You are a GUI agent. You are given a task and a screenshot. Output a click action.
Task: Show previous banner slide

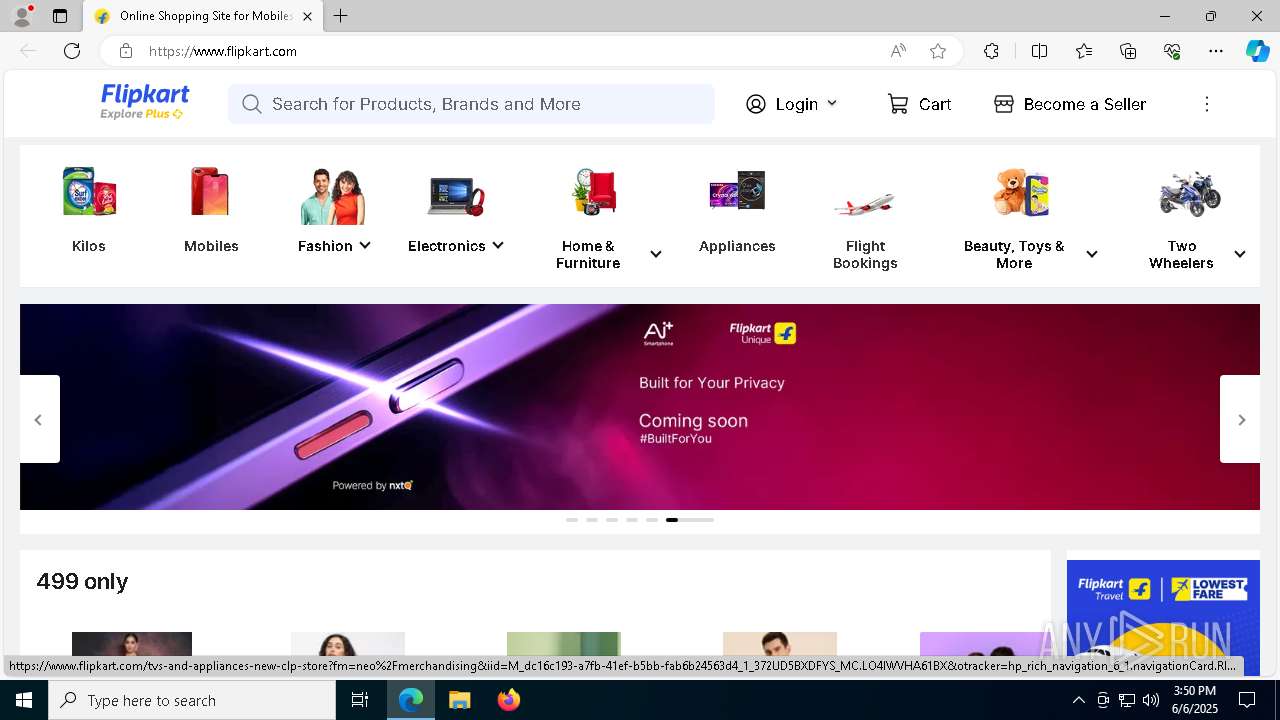(39, 419)
